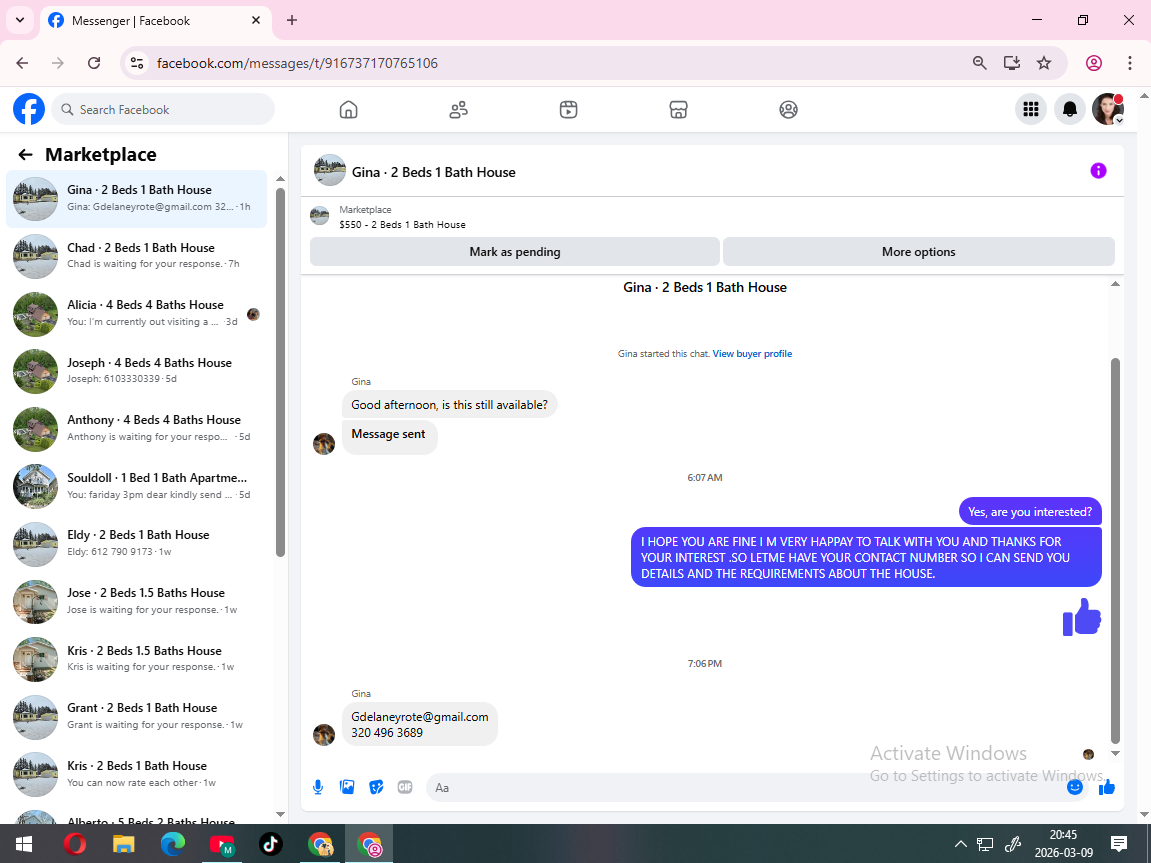Open Facebook home via the logo
Image resolution: width=1151 pixels, height=863 pixels.
[x=29, y=109]
